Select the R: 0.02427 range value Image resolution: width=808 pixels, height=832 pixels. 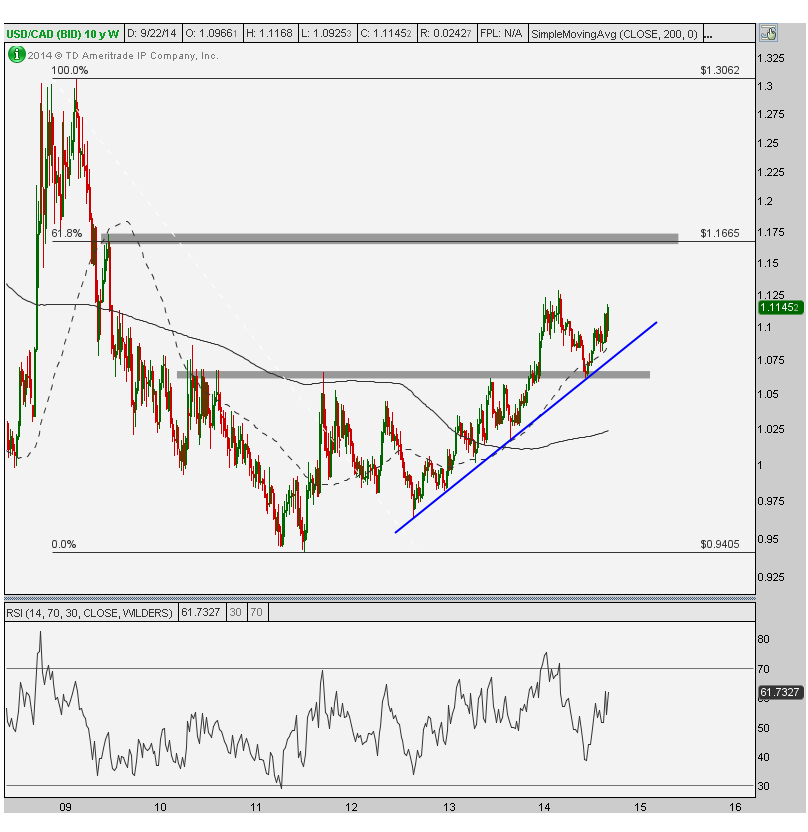pos(446,33)
